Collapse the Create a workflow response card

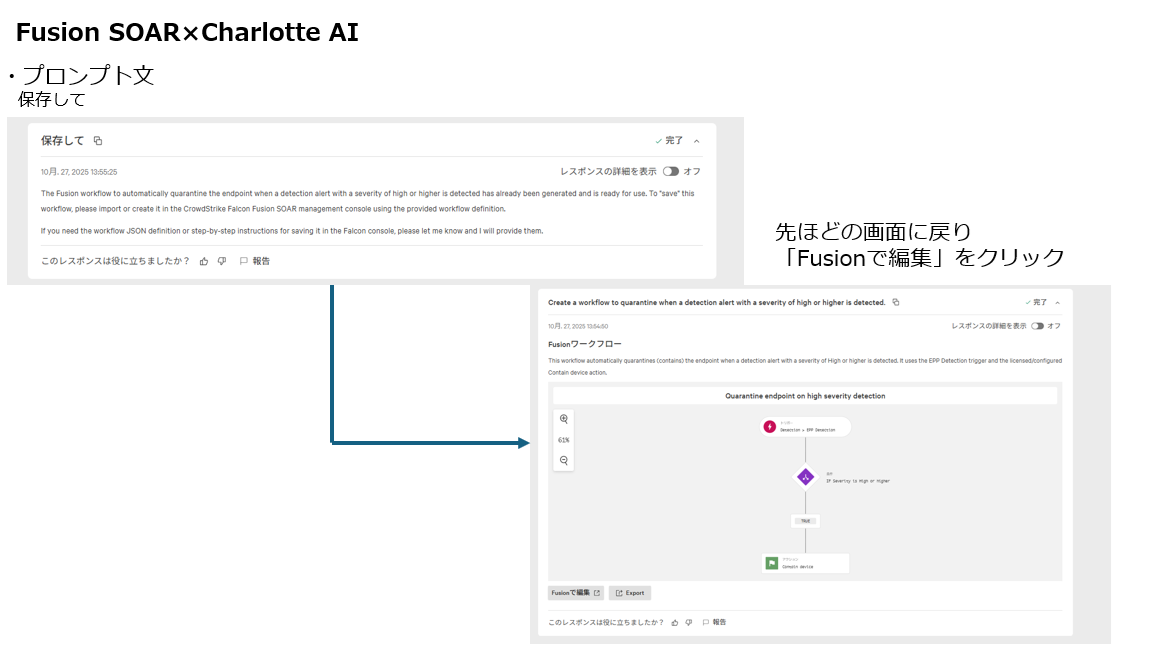pos(1058,302)
